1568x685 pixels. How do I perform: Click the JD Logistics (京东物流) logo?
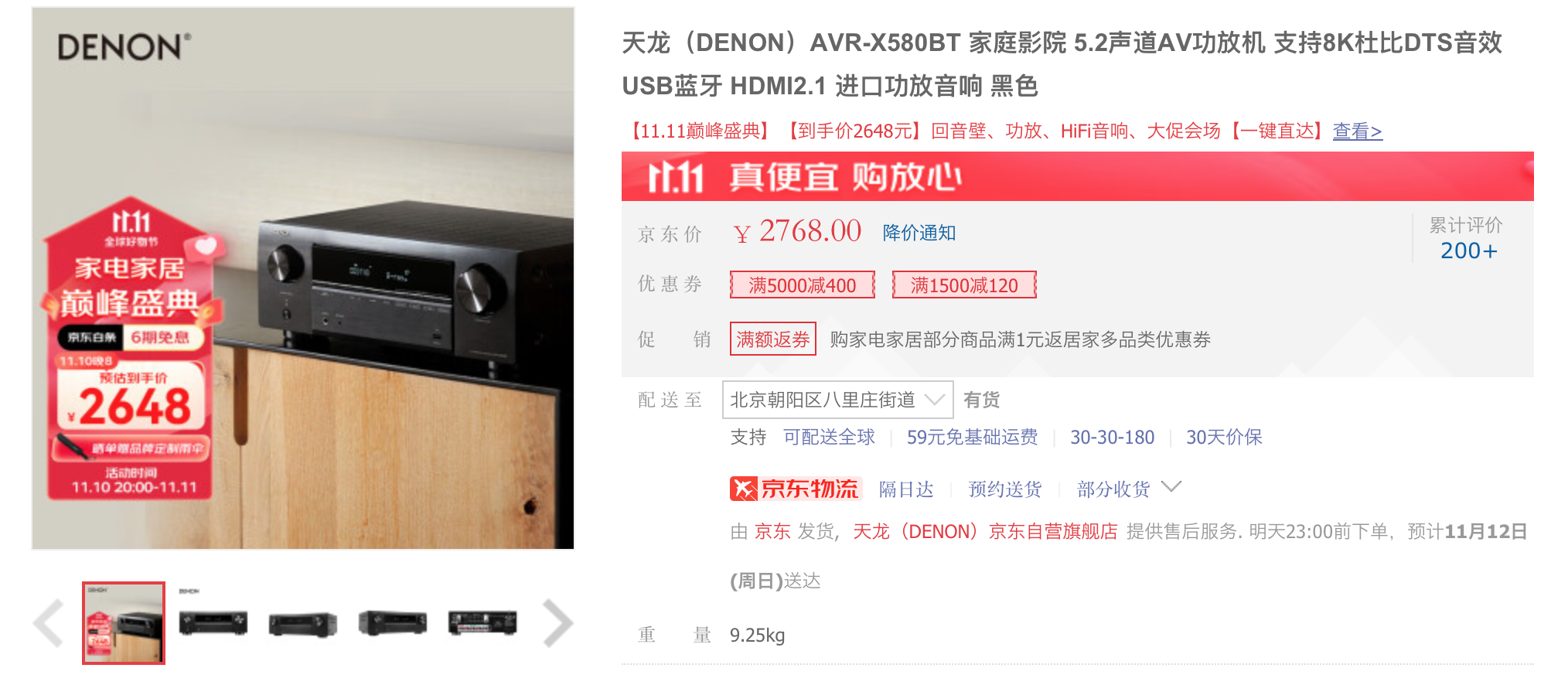tap(795, 489)
